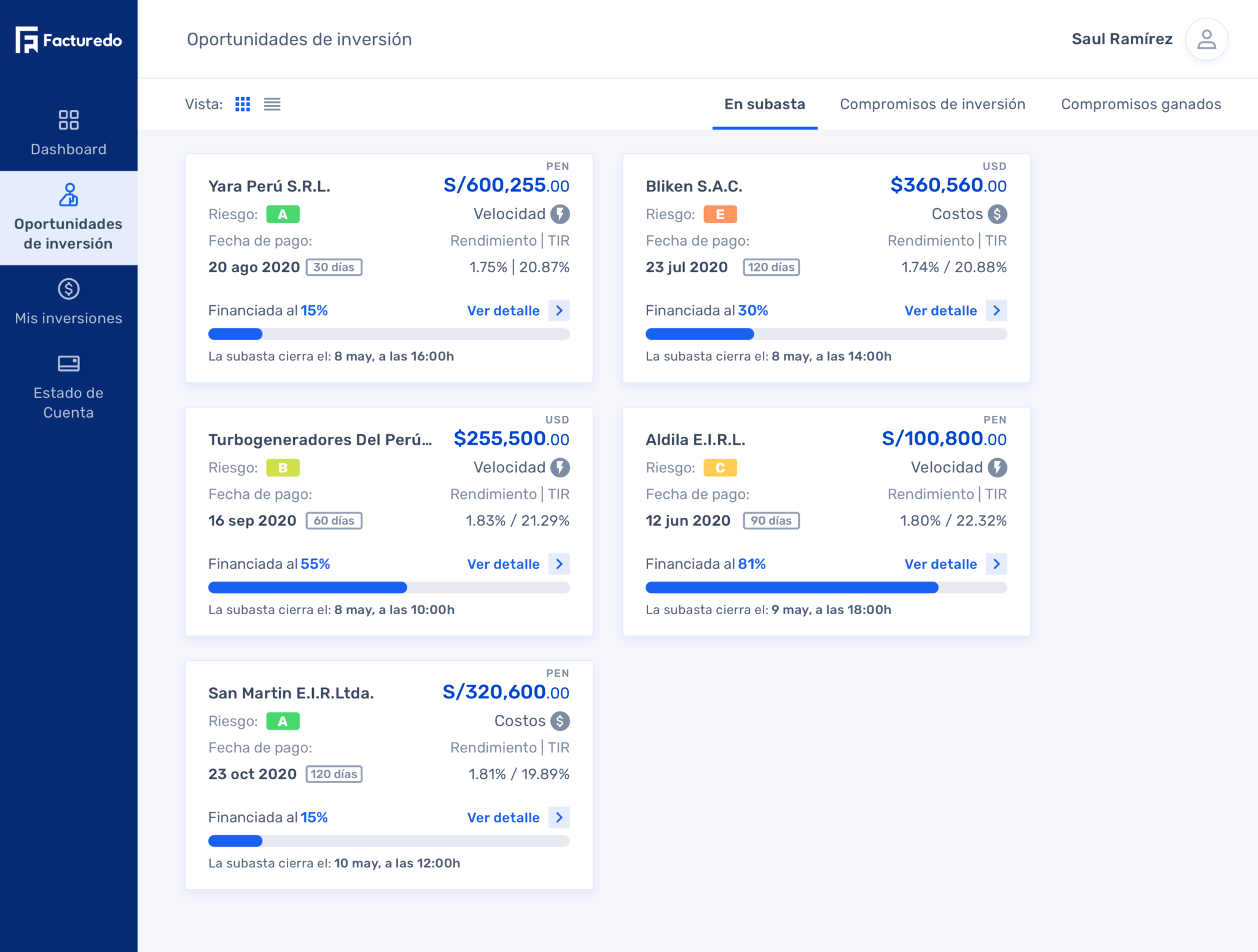Select Oportunidades de inversión sidebar icon
Image resolution: width=1258 pixels, height=952 pixels.
[x=68, y=195]
